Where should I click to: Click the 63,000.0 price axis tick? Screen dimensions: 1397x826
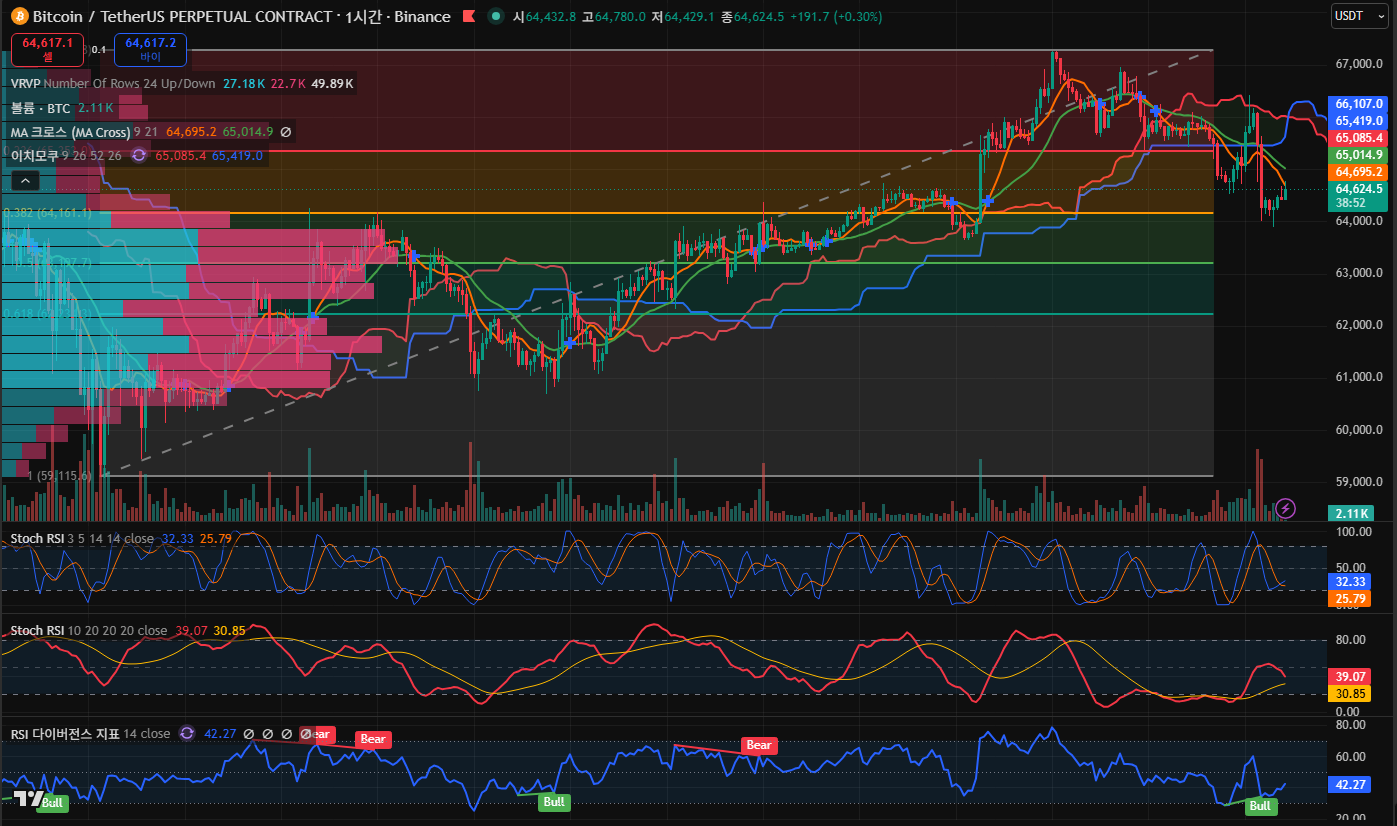point(1359,273)
